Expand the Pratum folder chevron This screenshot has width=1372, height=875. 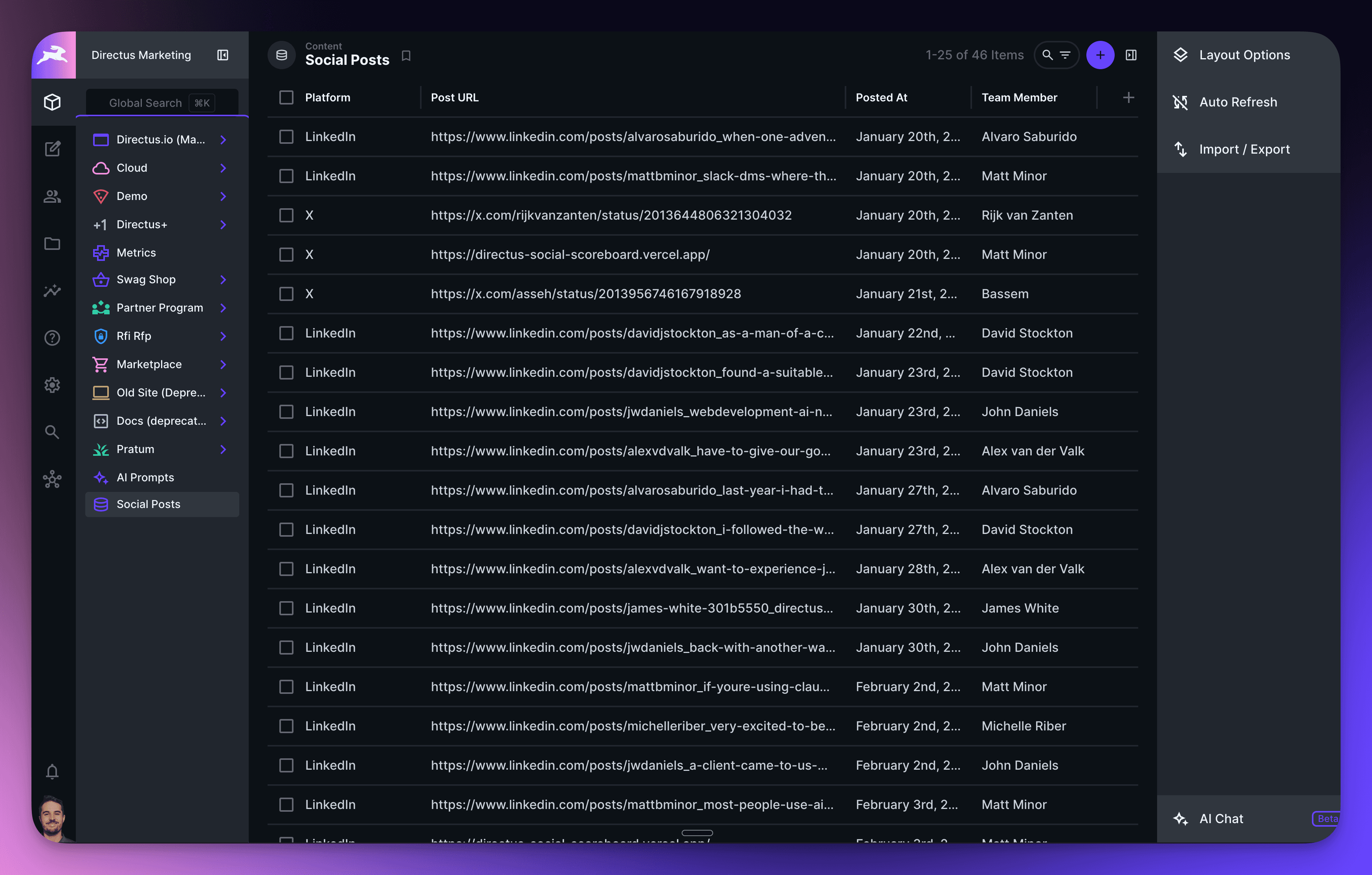pyautogui.click(x=223, y=449)
